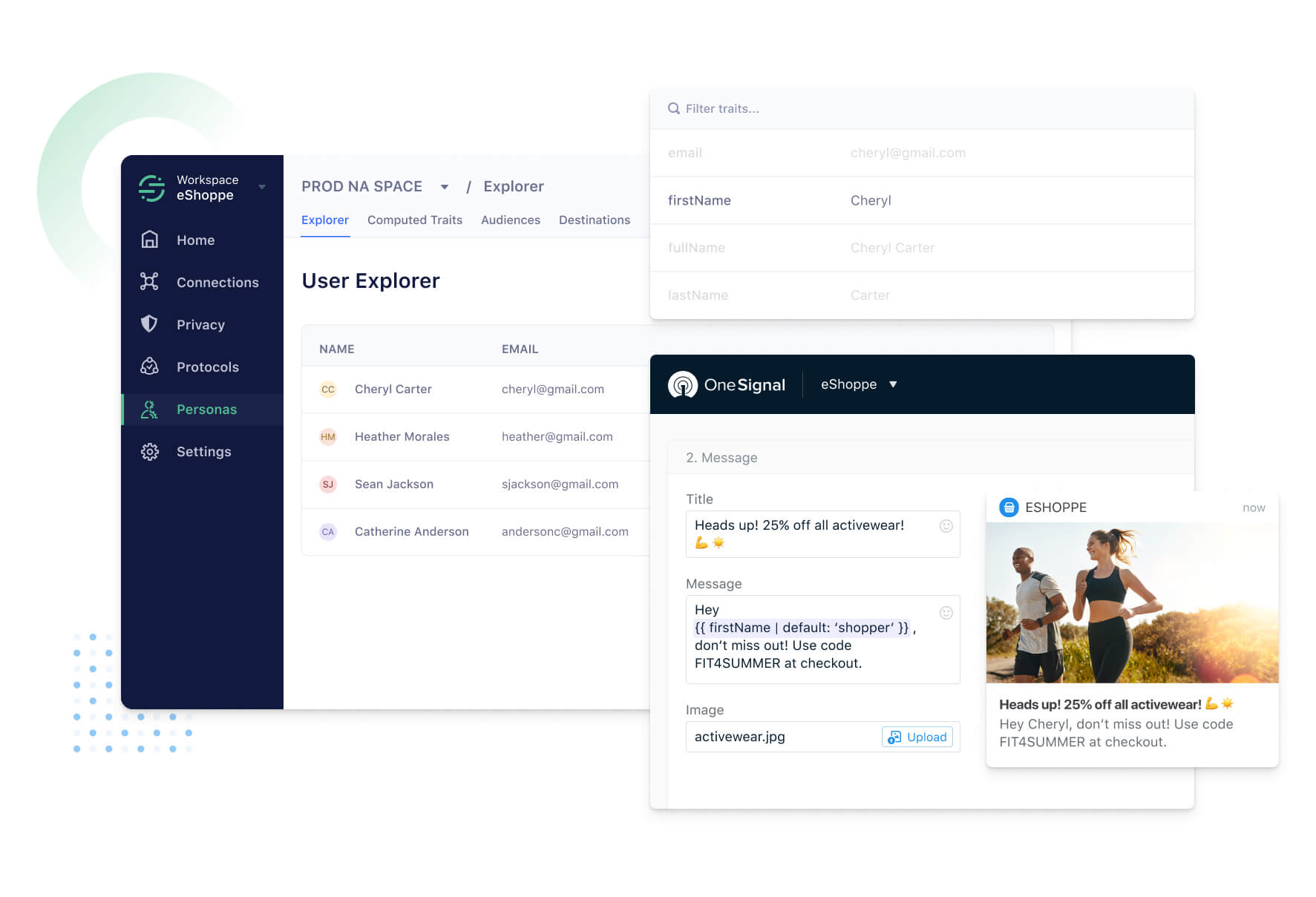
Task: Open the Settings gear icon
Action: [x=150, y=451]
